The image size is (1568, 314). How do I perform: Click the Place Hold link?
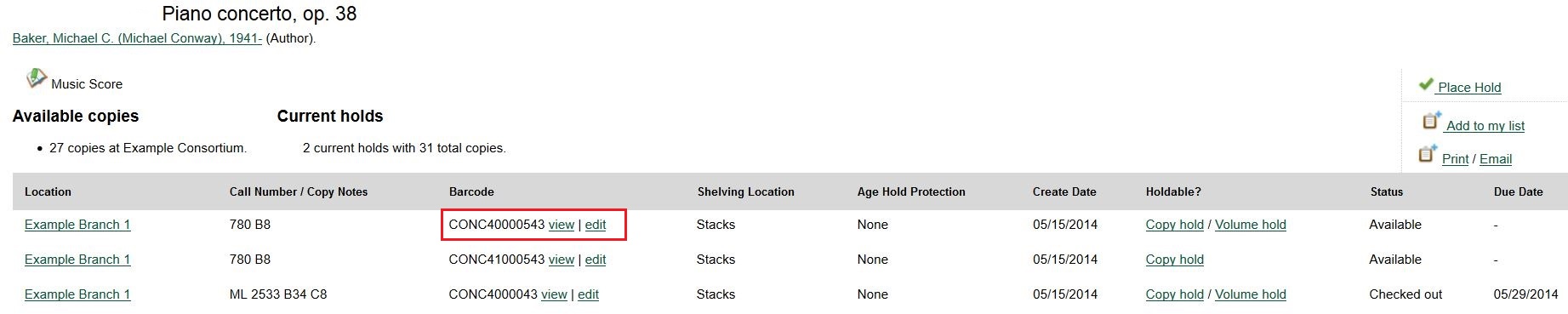[1469, 88]
